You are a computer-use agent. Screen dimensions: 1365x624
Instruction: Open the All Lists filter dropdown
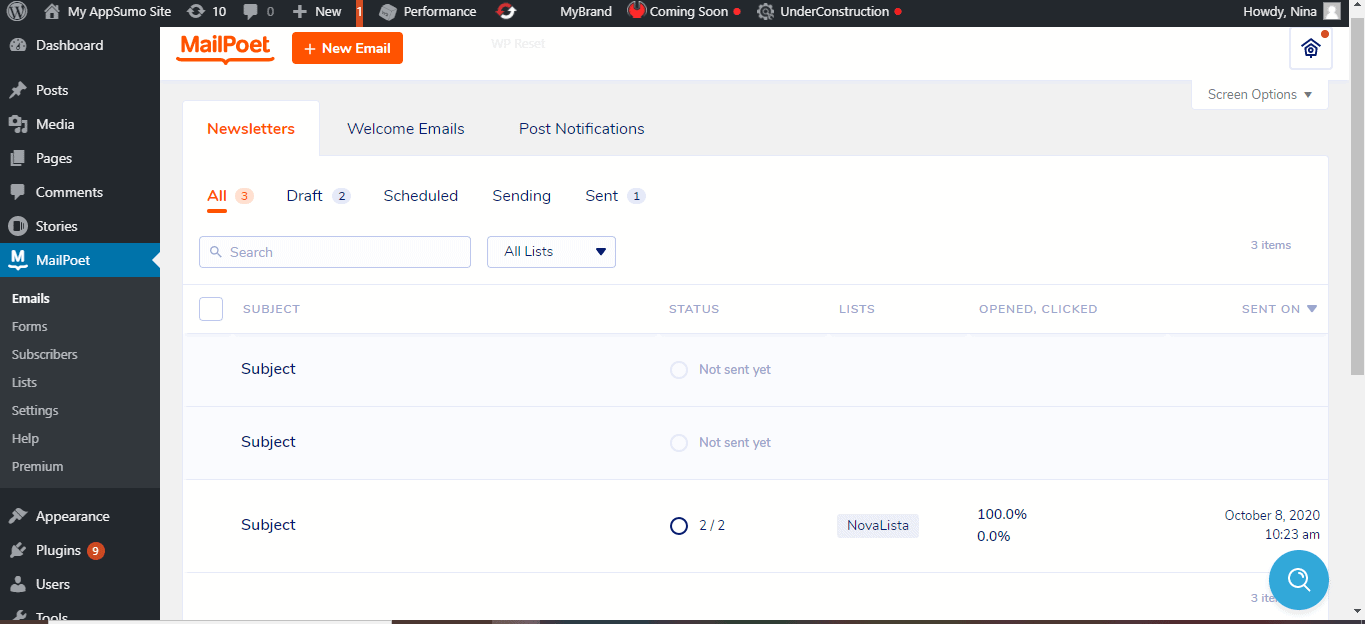551,252
